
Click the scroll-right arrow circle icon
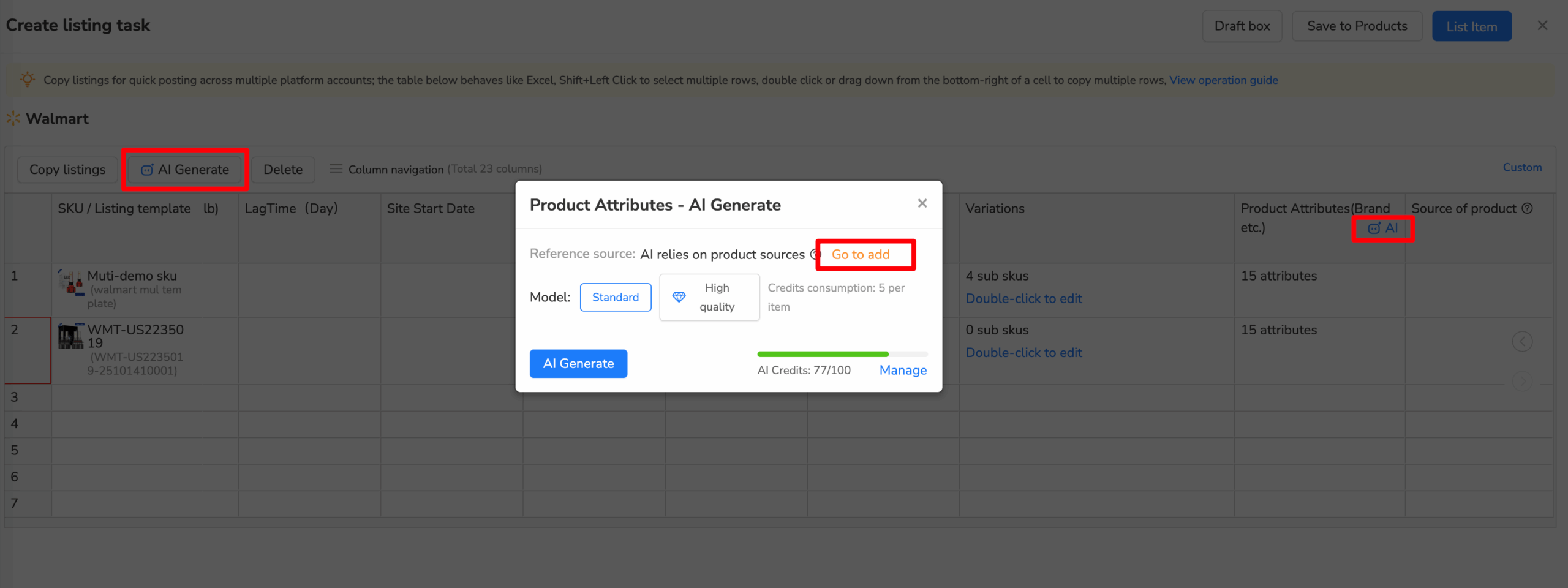1522,381
